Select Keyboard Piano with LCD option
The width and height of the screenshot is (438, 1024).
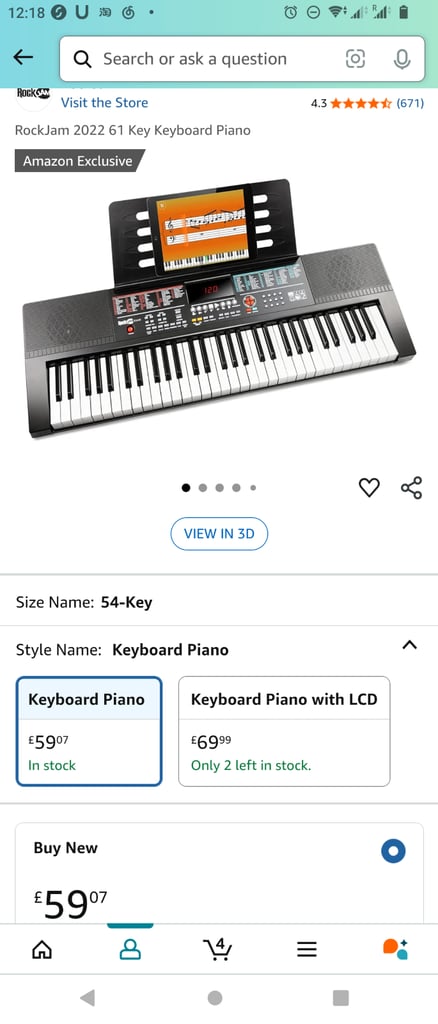pos(284,731)
